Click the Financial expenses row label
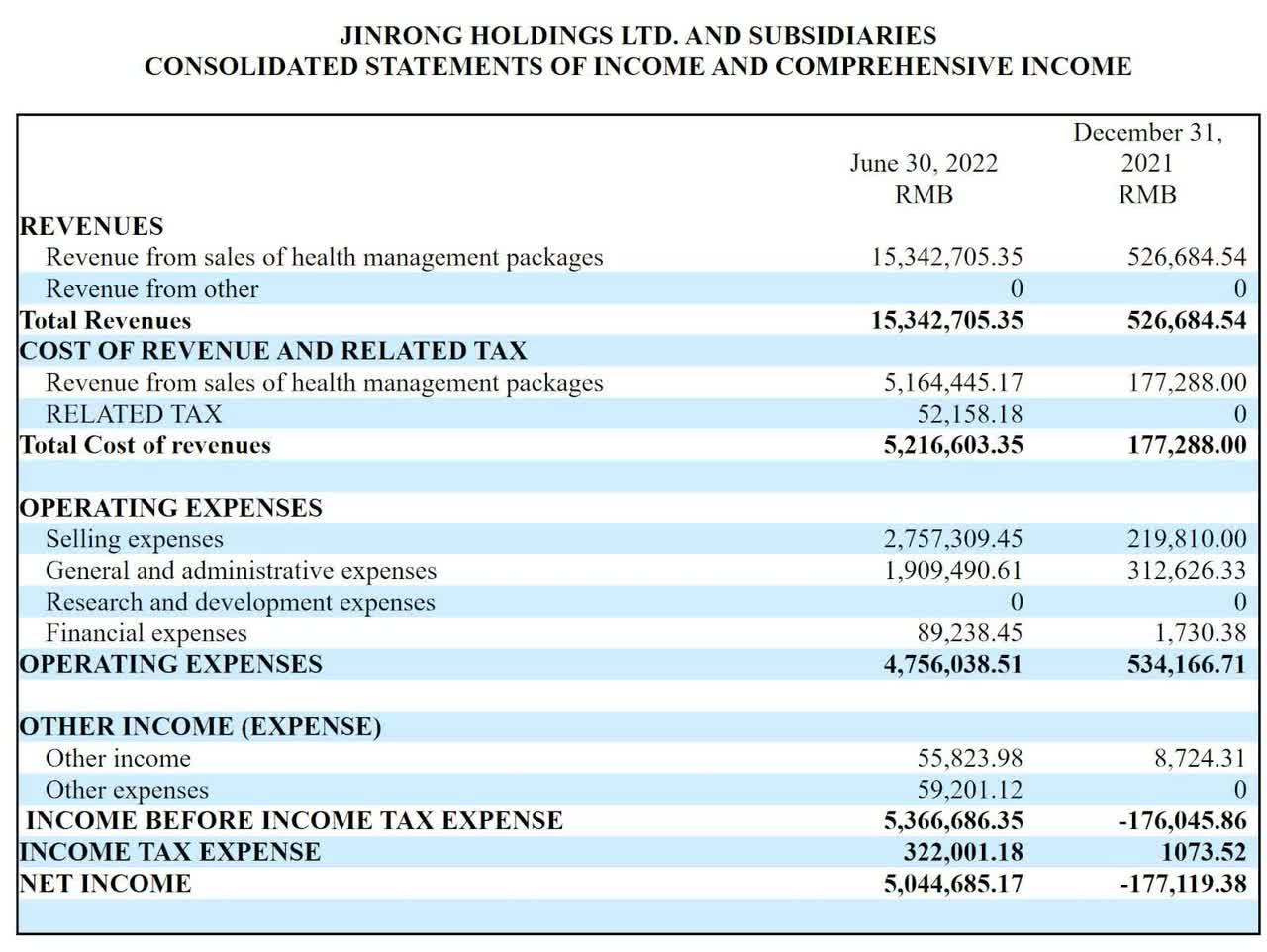 146,633
